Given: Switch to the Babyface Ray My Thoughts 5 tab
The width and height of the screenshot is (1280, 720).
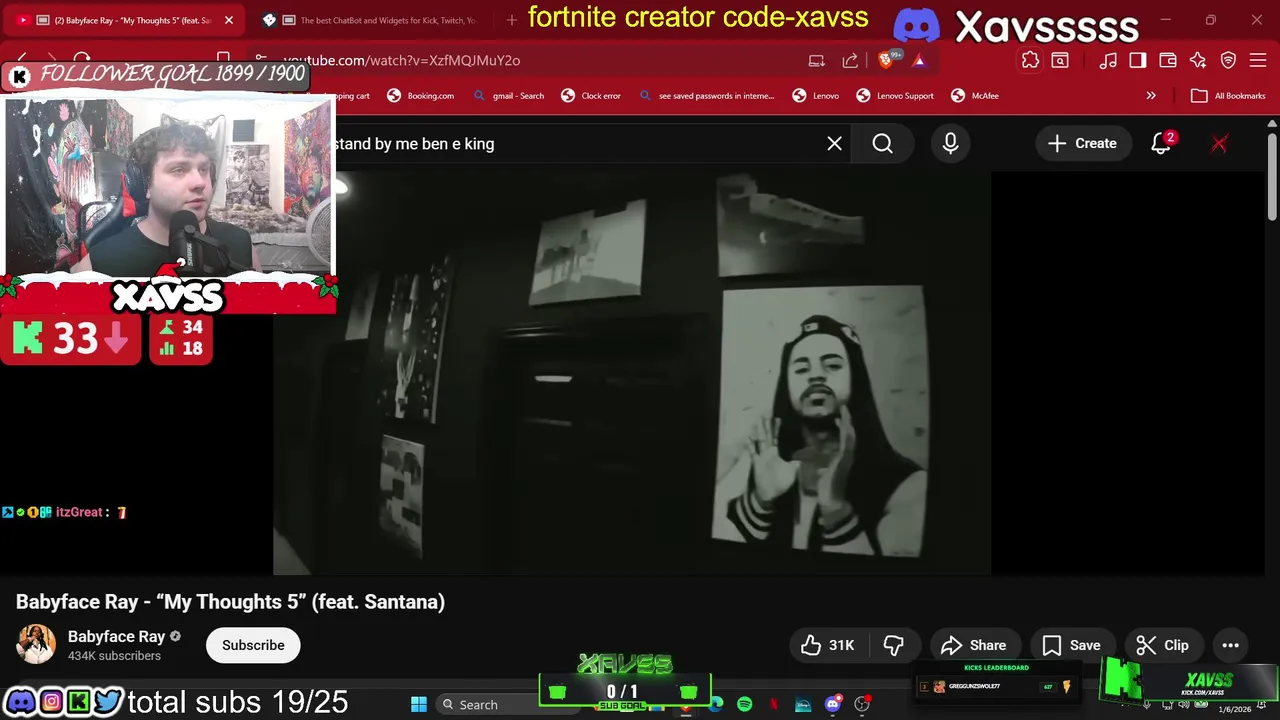Looking at the screenshot, I should tap(125, 20).
